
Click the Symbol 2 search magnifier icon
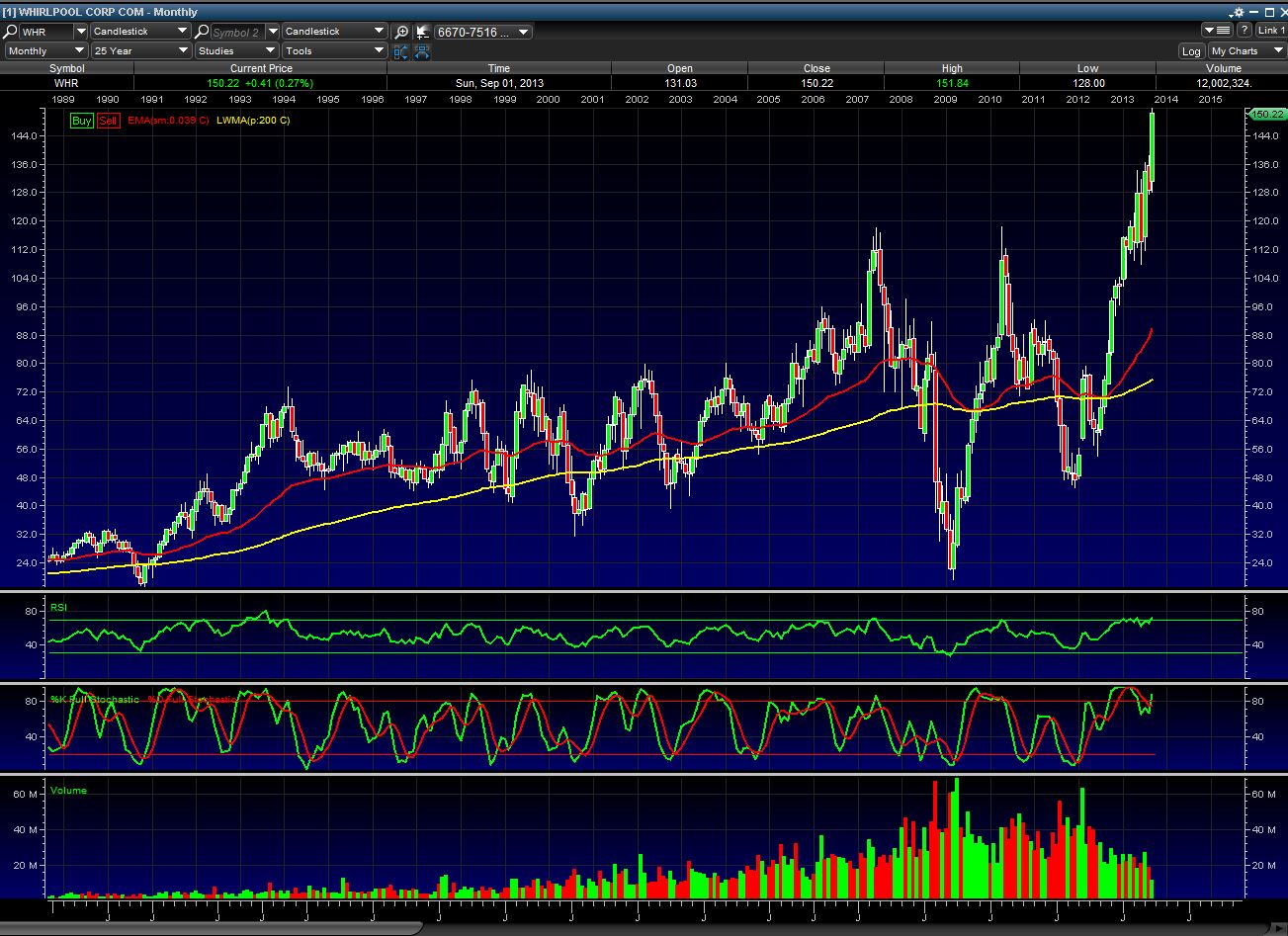click(202, 32)
